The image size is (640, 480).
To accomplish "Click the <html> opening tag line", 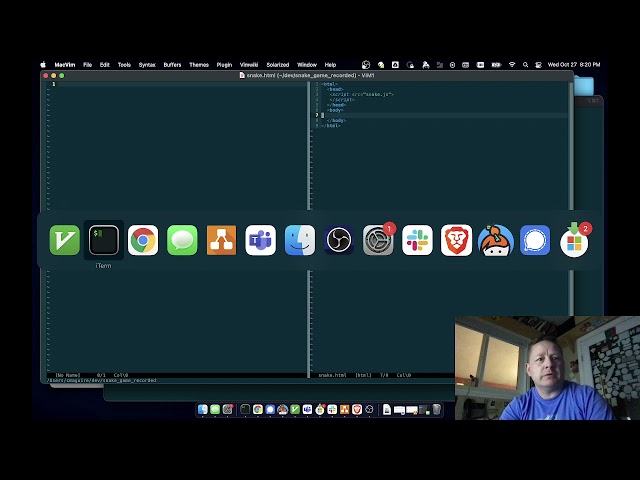I will click(330, 84).
